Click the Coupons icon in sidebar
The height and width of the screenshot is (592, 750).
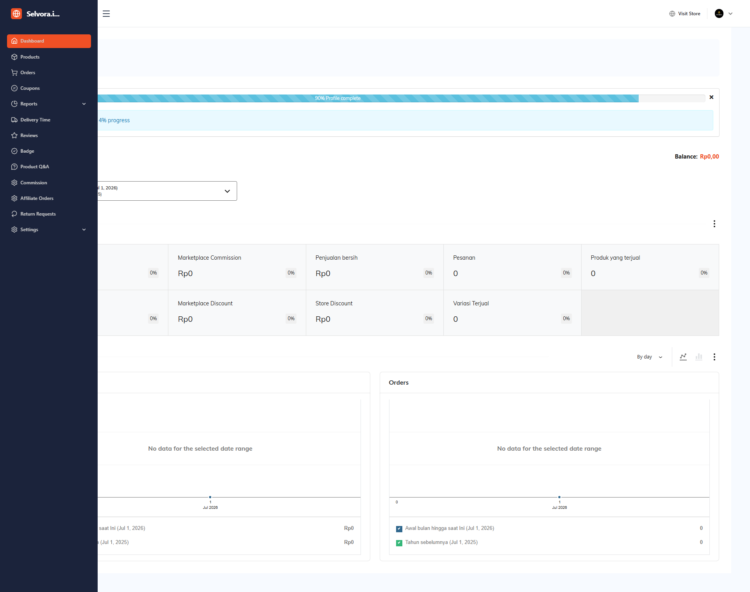click(x=14, y=88)
